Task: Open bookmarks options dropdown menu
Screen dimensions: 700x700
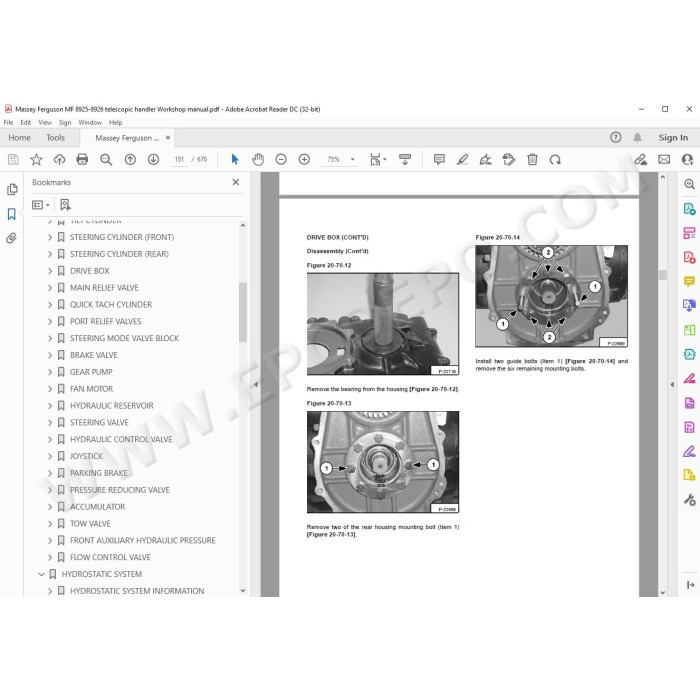Action: (x=41, y=205)
